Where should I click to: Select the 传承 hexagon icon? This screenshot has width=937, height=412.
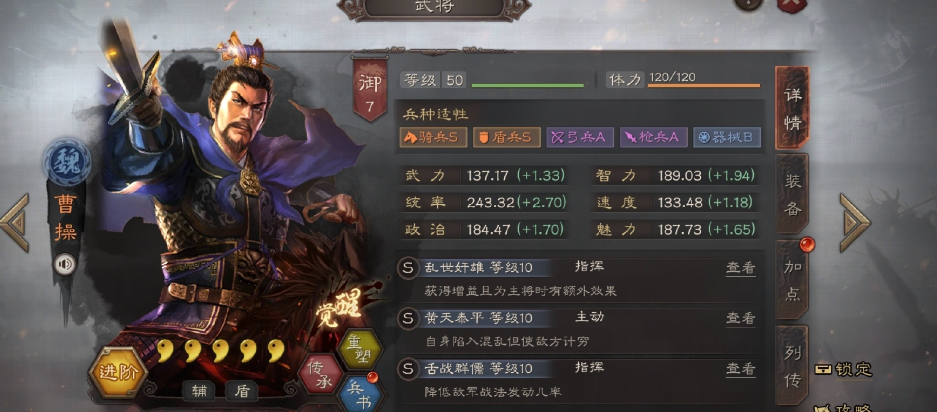[320, 374]
